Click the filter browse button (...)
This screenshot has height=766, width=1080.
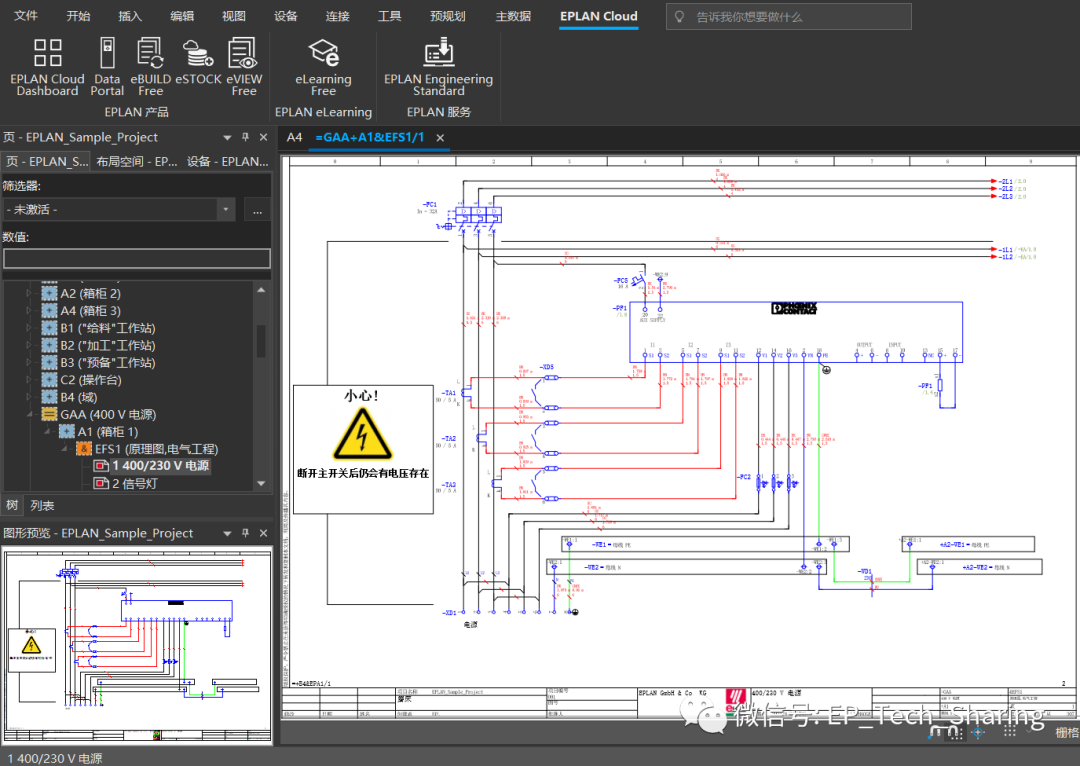[x=257, y=210]
